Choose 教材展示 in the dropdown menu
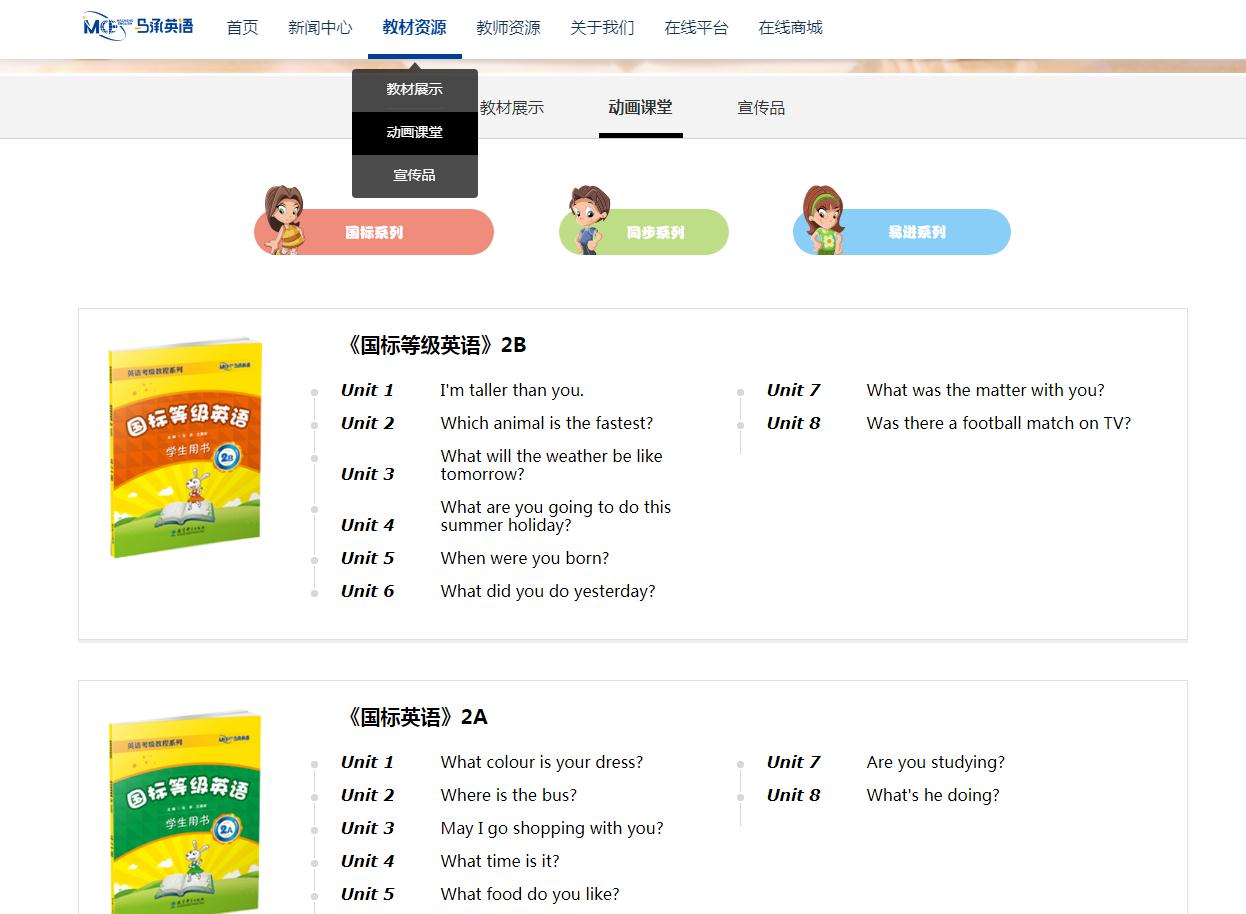Screen dimensions: 1246x914 [x=415, y=90]
